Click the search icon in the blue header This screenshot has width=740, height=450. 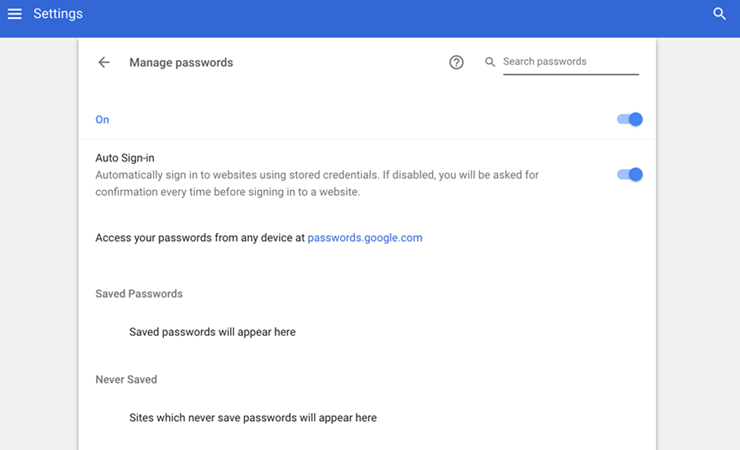tap(719, 14)
